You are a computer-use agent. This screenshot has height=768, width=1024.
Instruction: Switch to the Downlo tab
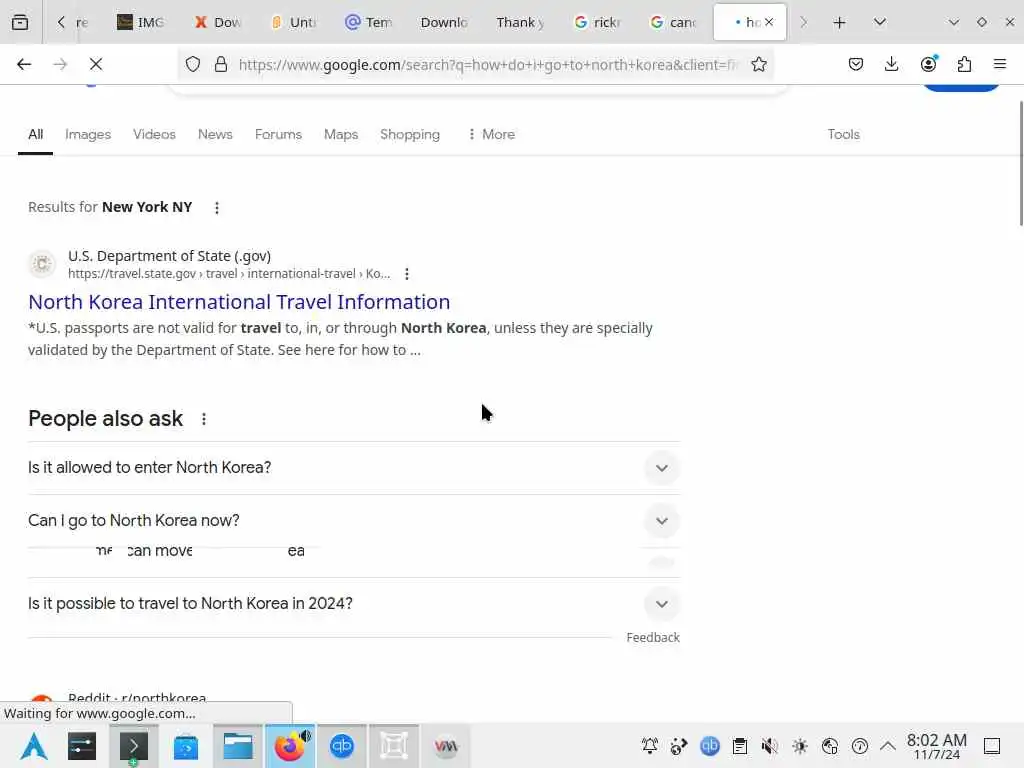(x=444, y=22)
